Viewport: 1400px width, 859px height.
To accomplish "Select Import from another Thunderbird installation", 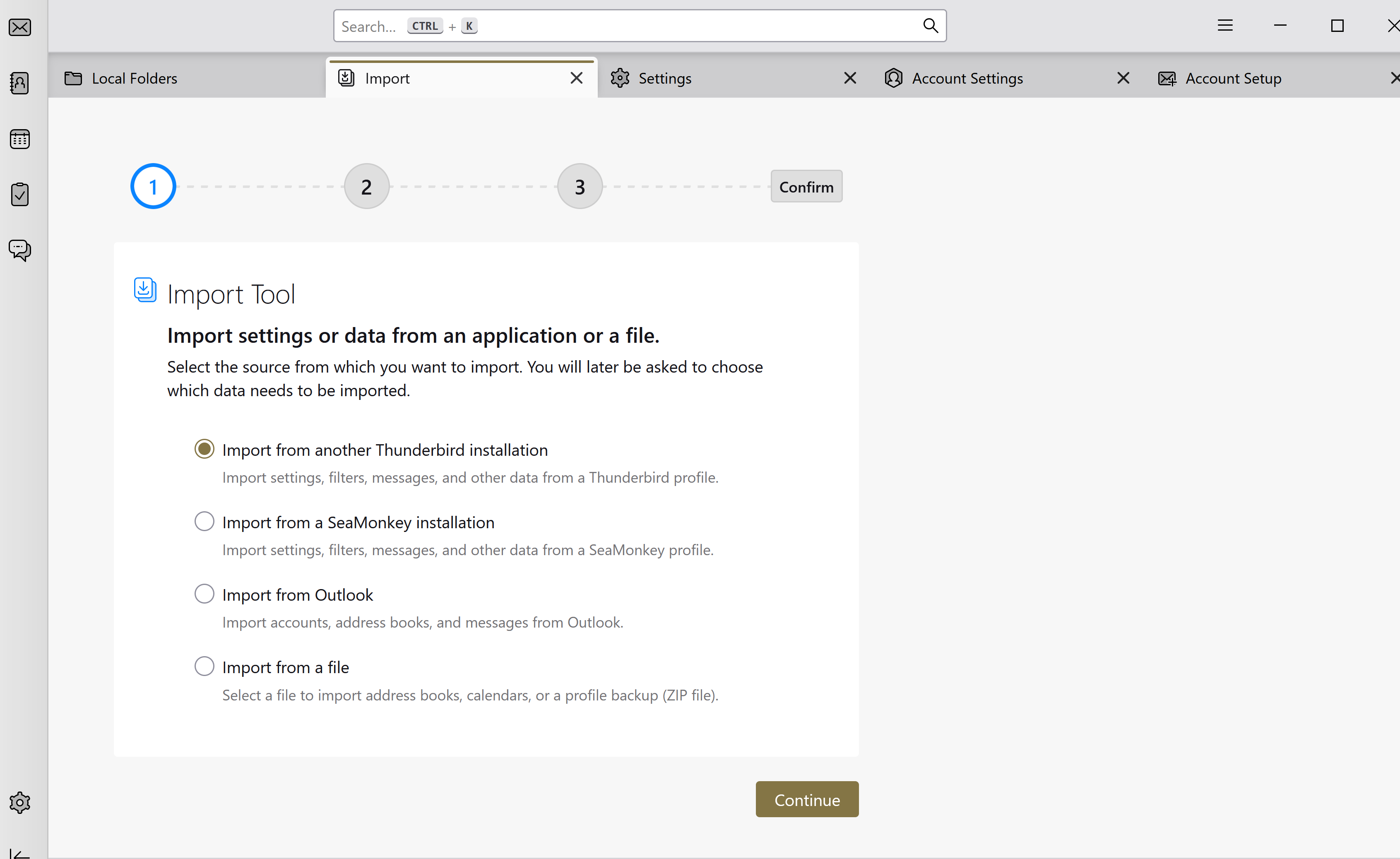I will (x=204, y=449).
